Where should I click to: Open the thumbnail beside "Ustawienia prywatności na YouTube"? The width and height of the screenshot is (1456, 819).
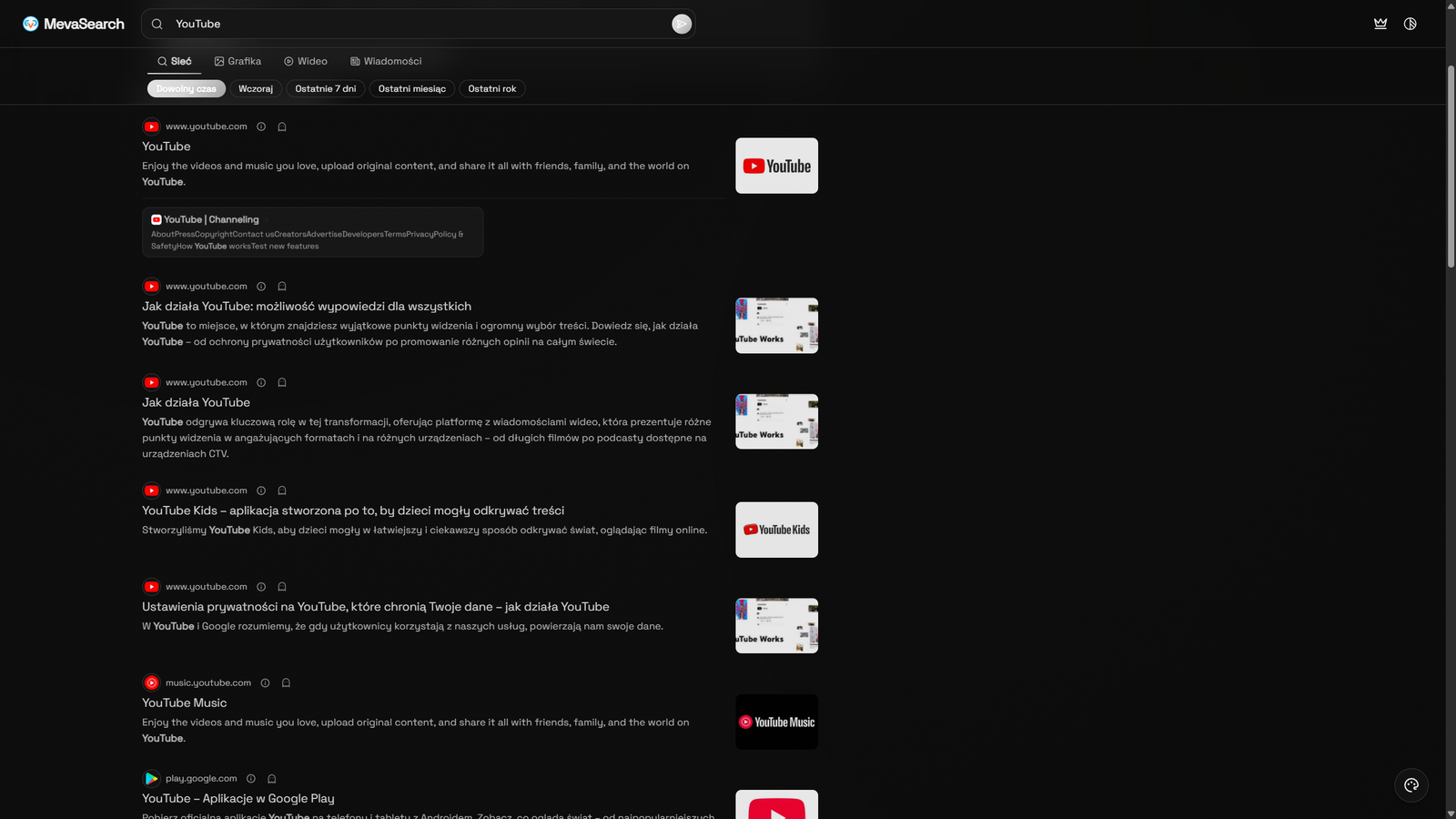tap(776, 625)
